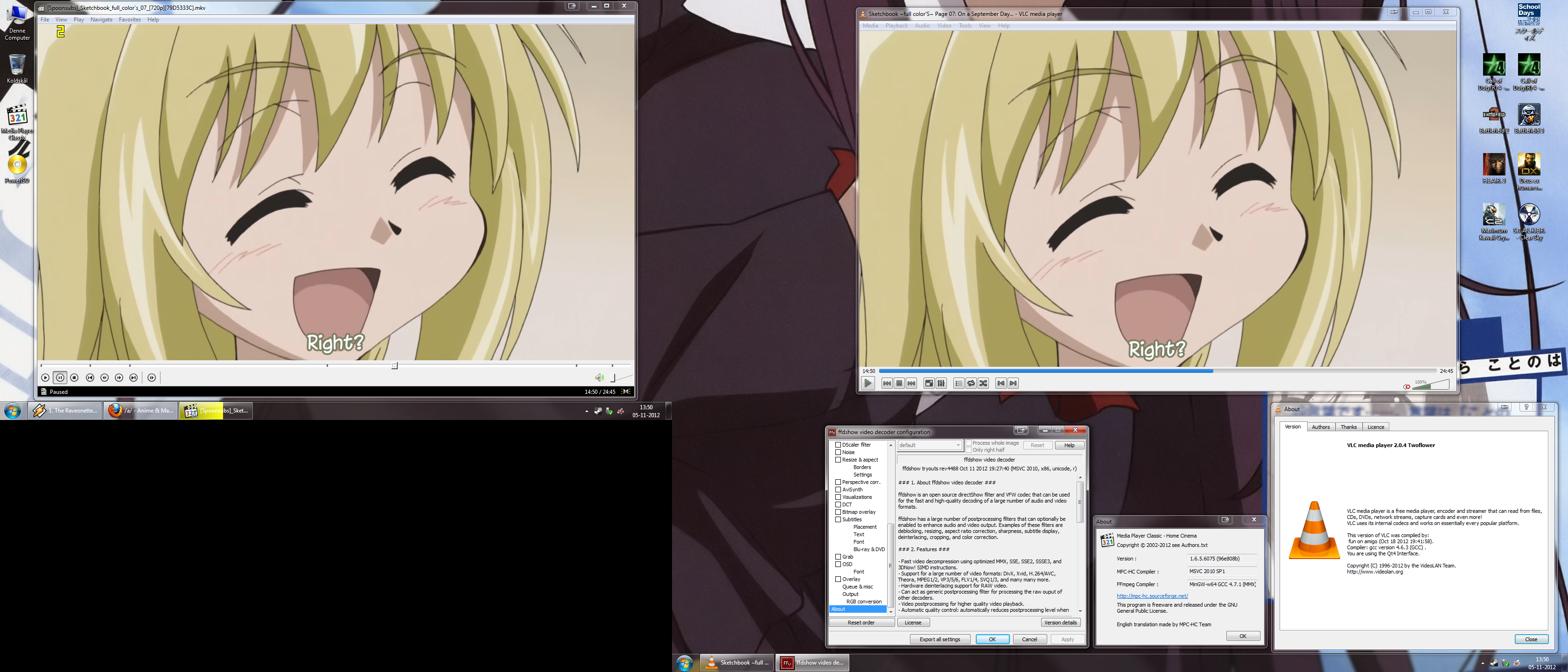Unmute VLC via speaker icon
Screen dimensions: 1568x672
(x=1407, y=386)
